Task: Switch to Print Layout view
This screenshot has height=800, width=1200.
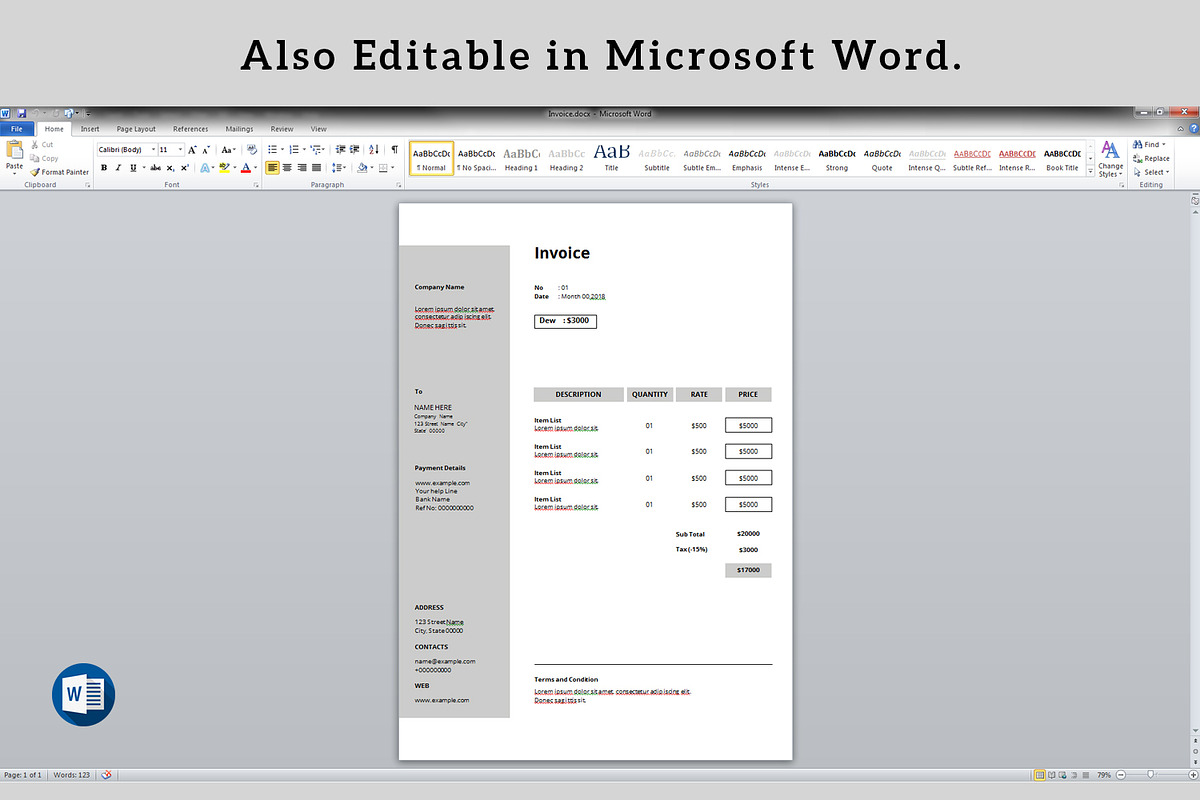Action: [1040, 775]
